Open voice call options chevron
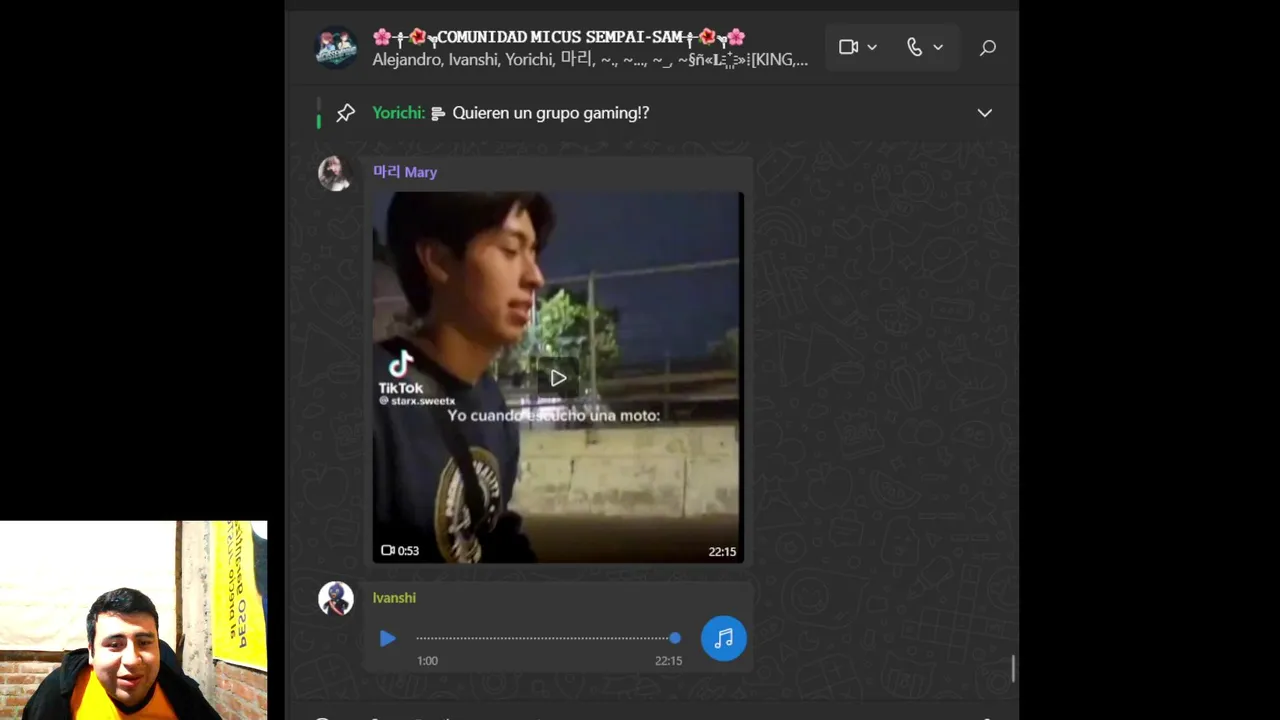This screenshot has width=1280, height=720. (938, 47)
